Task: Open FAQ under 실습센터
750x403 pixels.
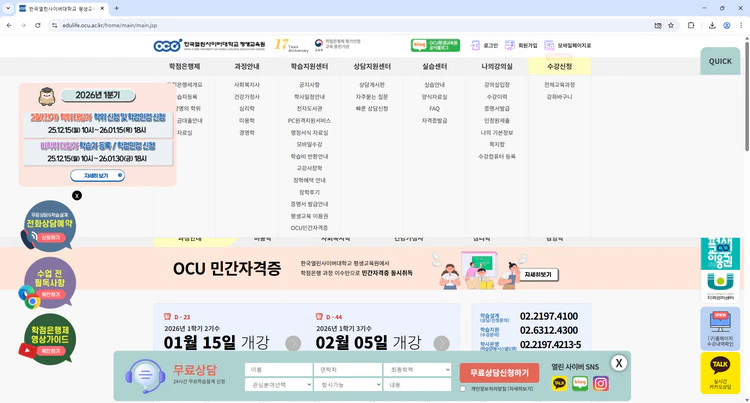Action: click(x=434, y=109)
